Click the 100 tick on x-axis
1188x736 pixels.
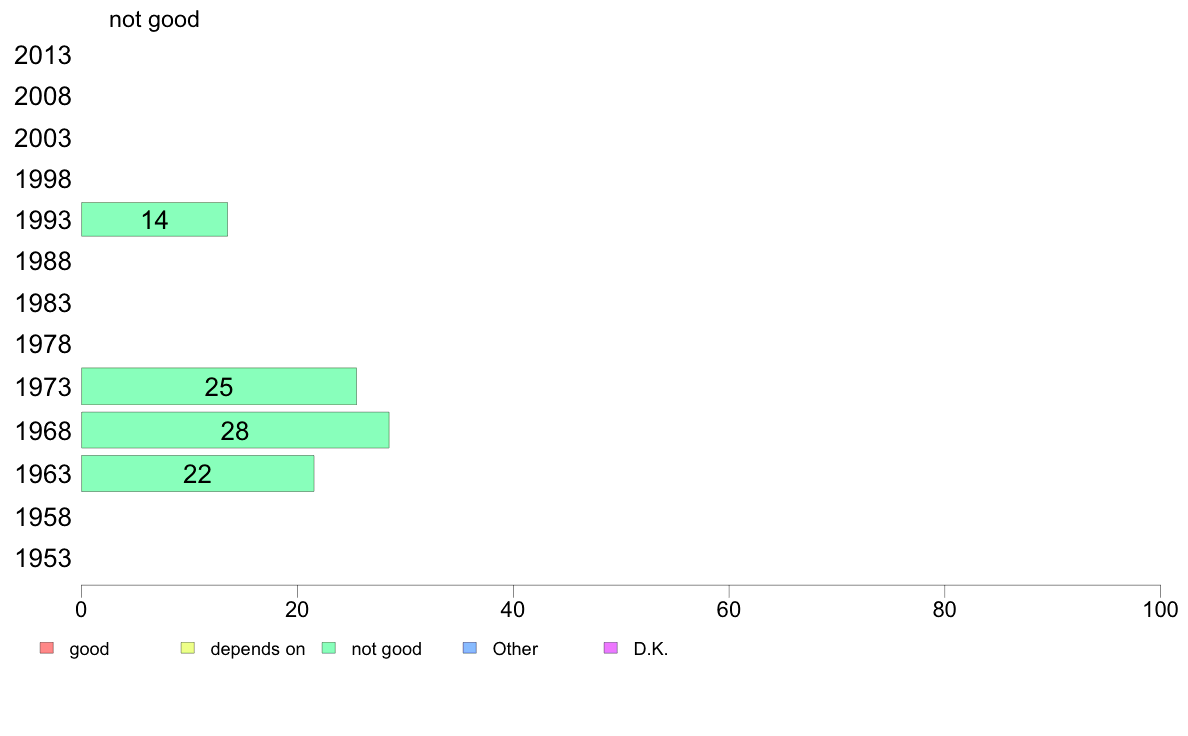pos(1160,609)
